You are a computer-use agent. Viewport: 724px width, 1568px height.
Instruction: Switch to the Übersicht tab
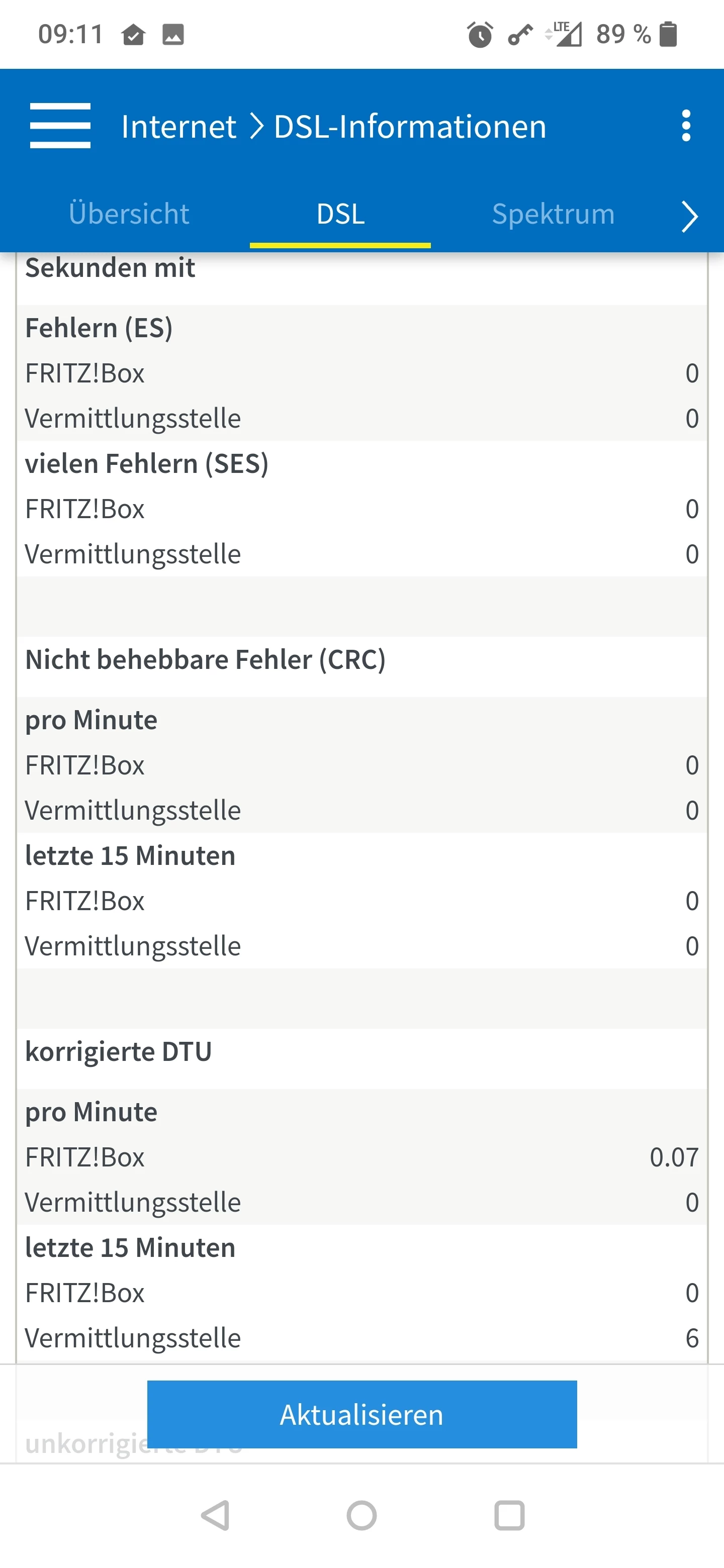(x=129, y=214)
